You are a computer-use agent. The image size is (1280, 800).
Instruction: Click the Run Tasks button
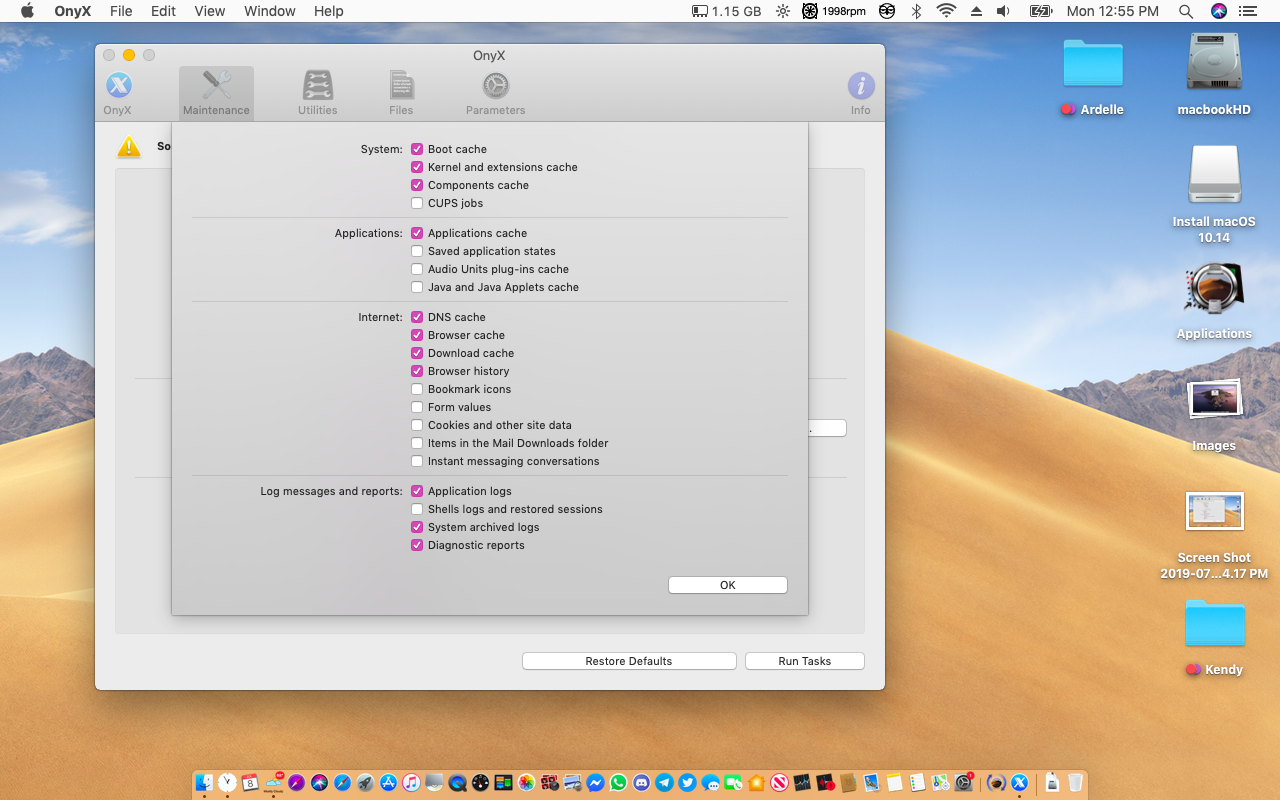pyautogui.click(x=805, y=661)
